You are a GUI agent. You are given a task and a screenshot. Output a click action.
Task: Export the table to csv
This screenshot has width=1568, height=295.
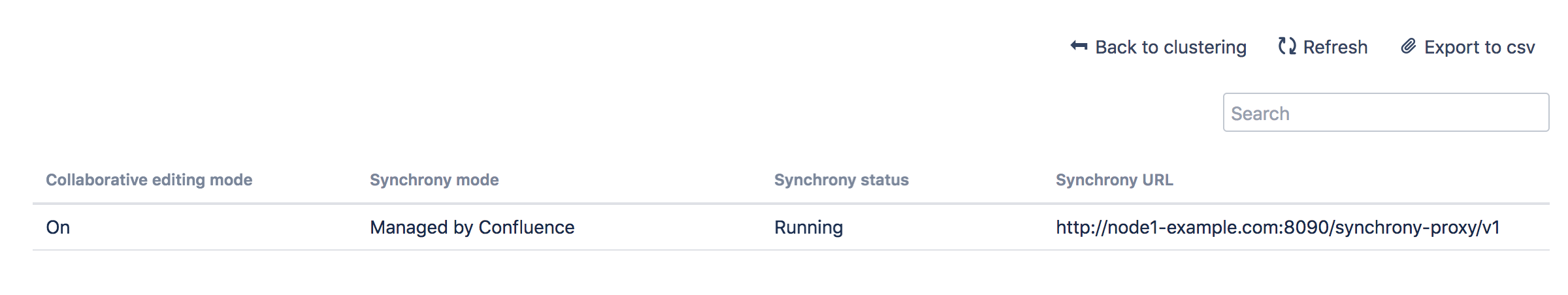[x=1468, y=47]
